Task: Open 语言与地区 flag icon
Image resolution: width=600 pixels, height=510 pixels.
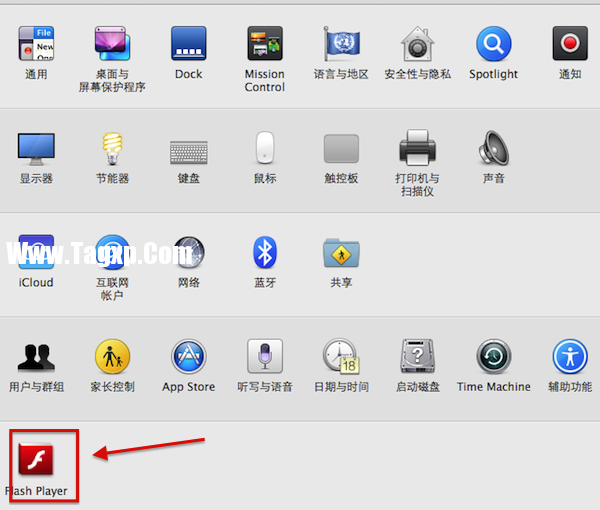Action: point(341,44)
